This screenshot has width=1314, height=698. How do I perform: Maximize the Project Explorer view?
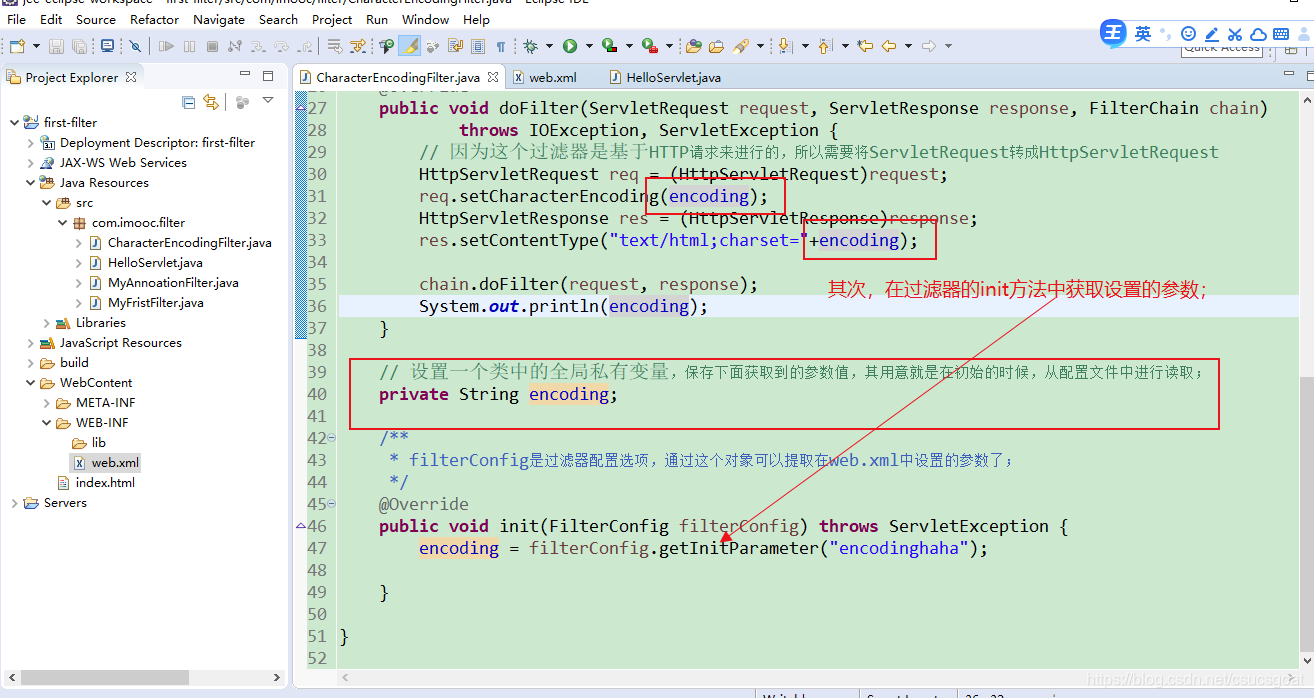coord(268,76)
